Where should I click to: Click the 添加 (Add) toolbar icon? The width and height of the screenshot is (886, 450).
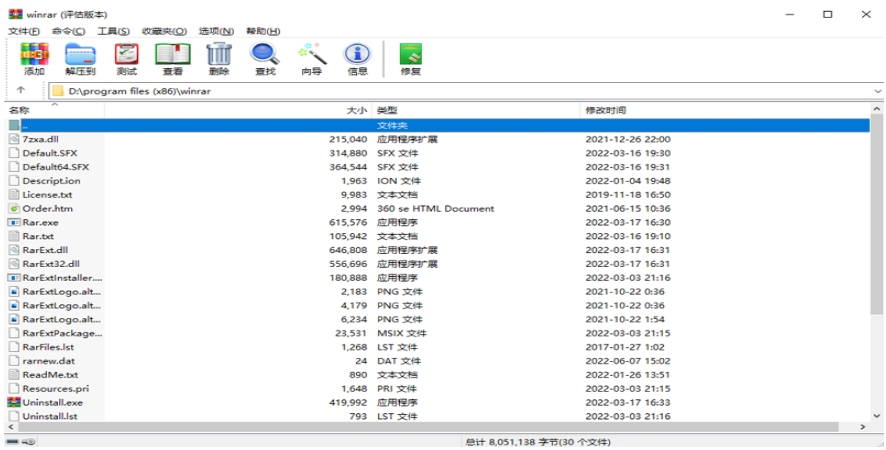pos(34,58)
